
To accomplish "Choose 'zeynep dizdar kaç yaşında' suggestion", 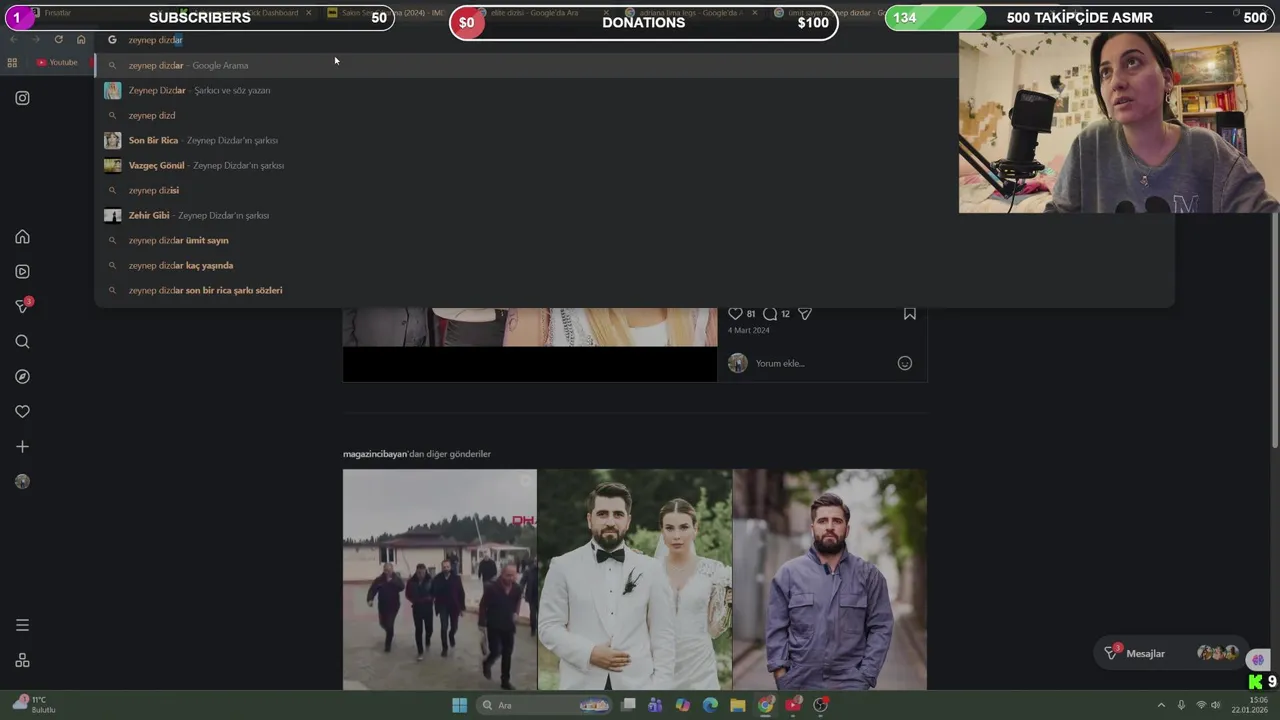I will tap(634, 265).
